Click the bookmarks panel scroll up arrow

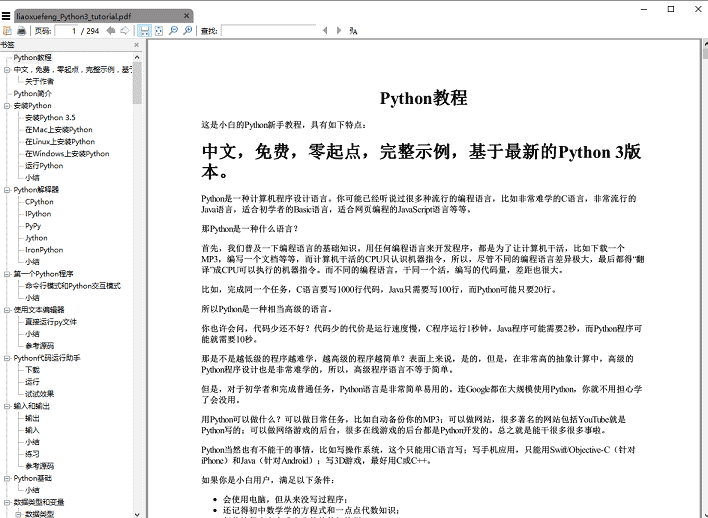tap(137, 57)
